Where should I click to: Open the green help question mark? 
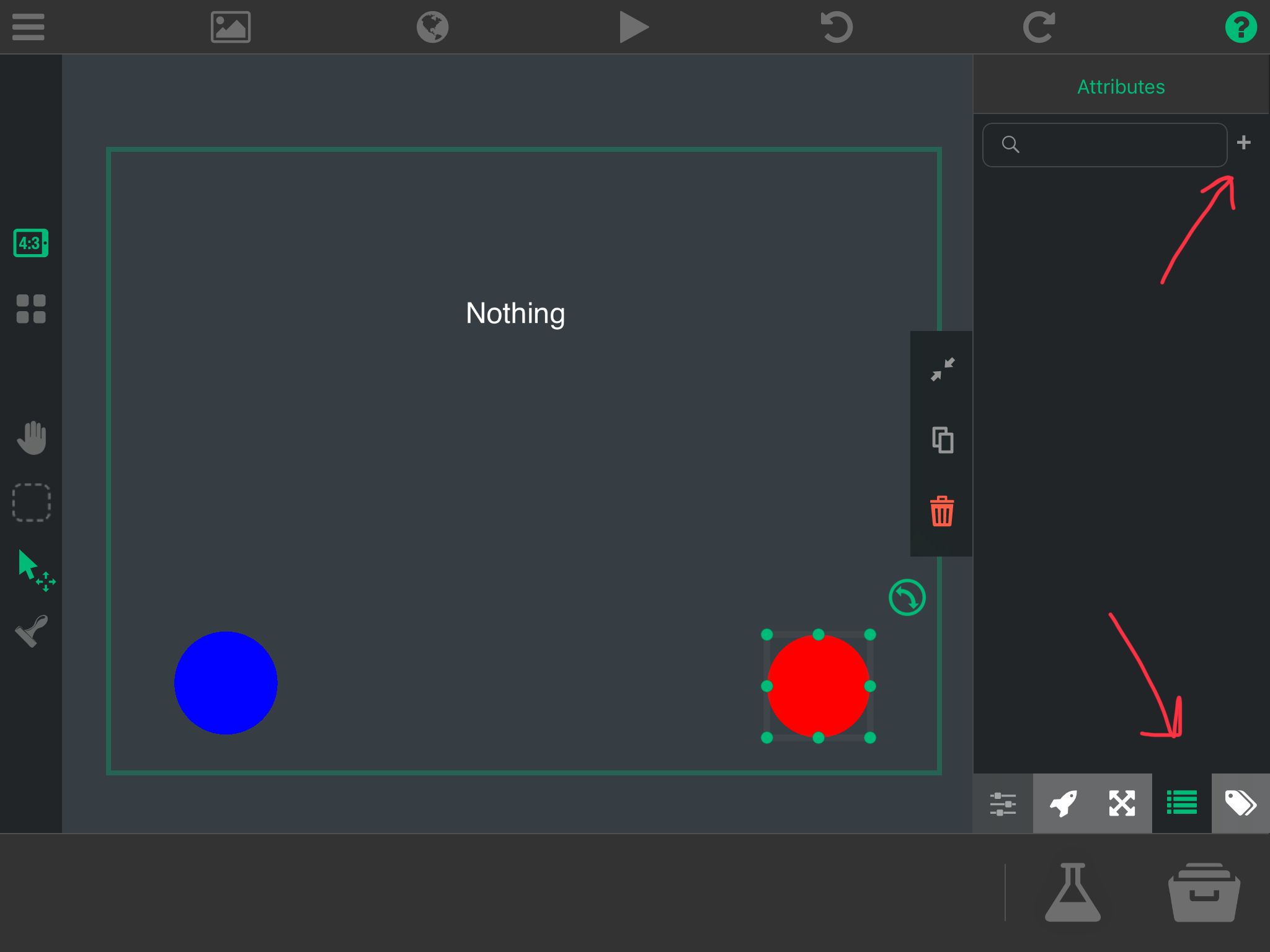click(1241, 27)
